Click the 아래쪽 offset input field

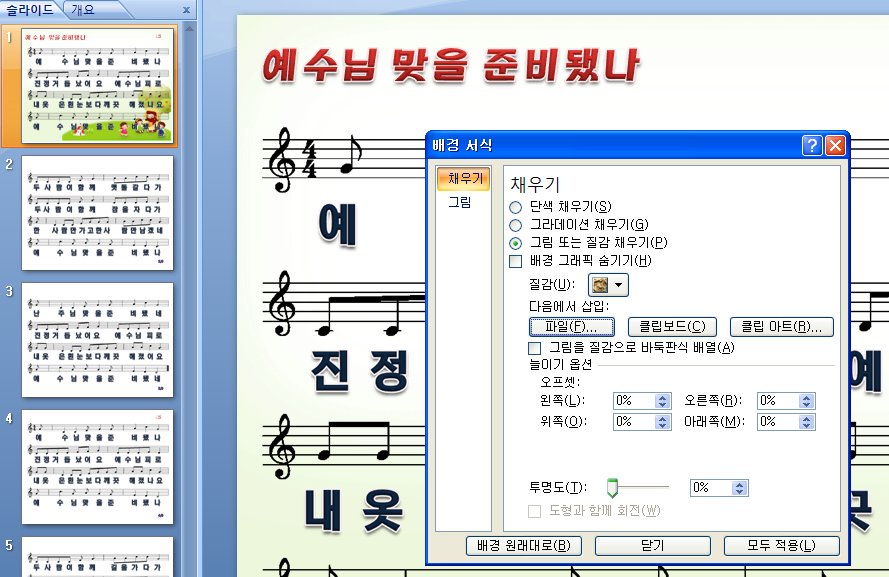click(x=778, y=422)
